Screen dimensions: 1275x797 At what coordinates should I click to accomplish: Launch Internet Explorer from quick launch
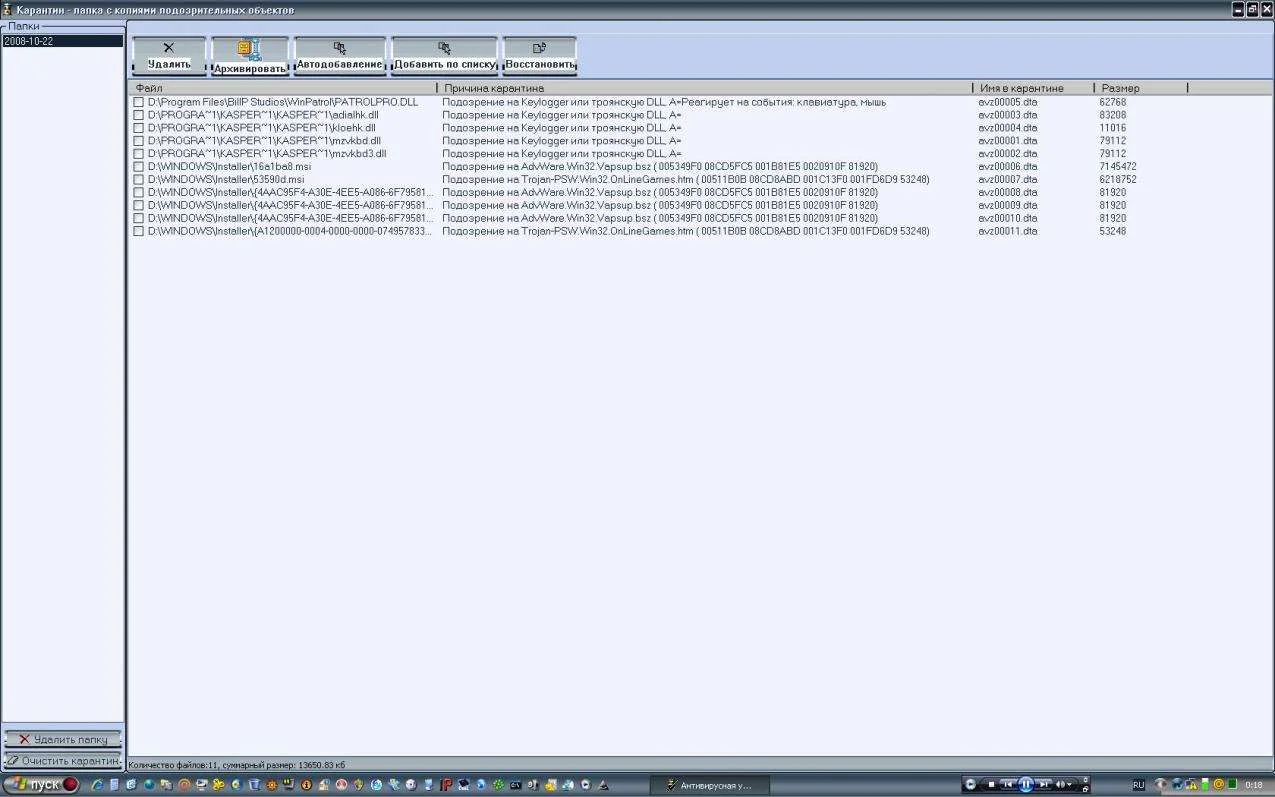coord(99,785)
